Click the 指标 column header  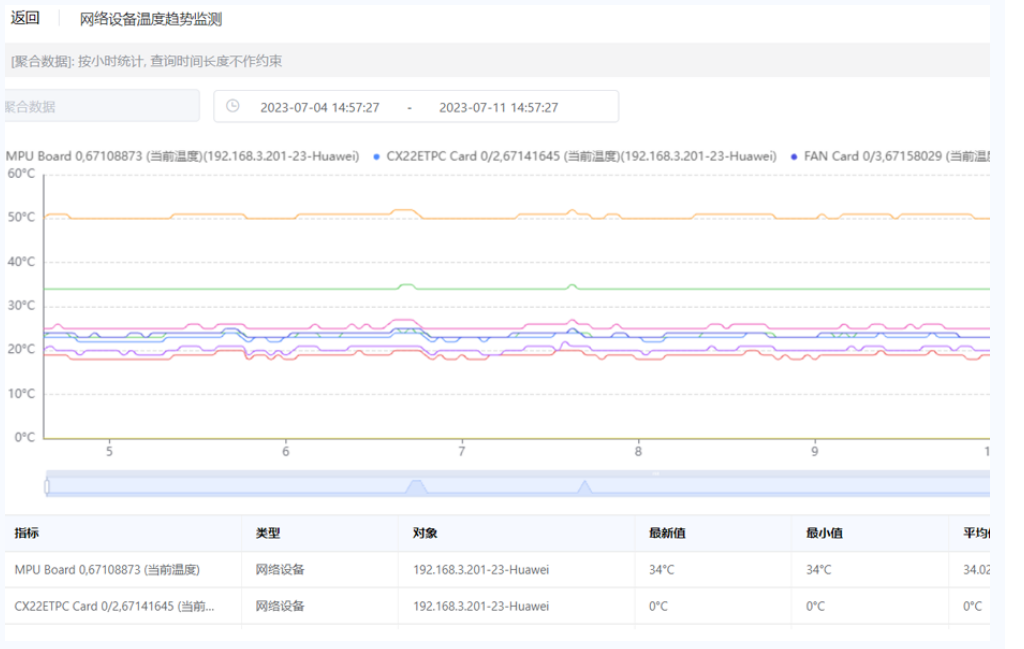(x=27, y=533)
